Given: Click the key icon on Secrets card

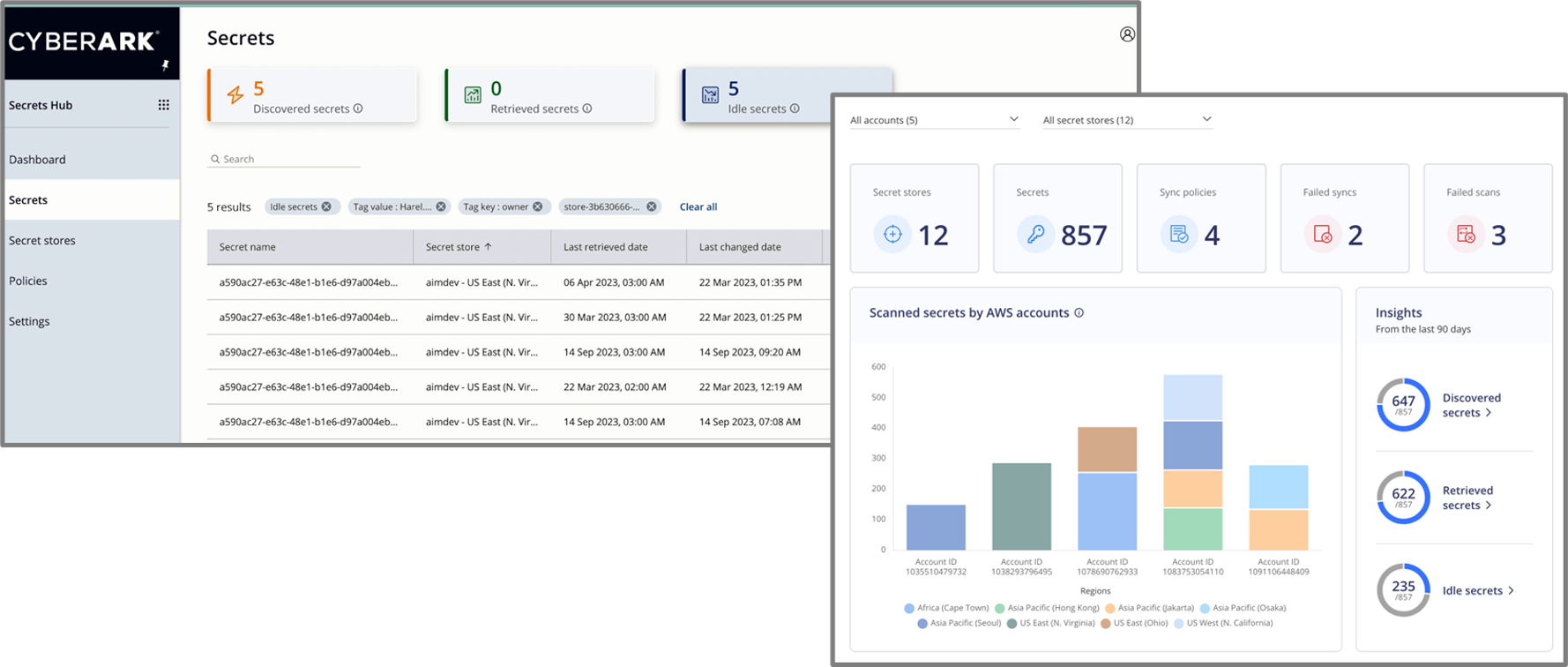Looking at the screenshot, I should tap(1035, 235).
